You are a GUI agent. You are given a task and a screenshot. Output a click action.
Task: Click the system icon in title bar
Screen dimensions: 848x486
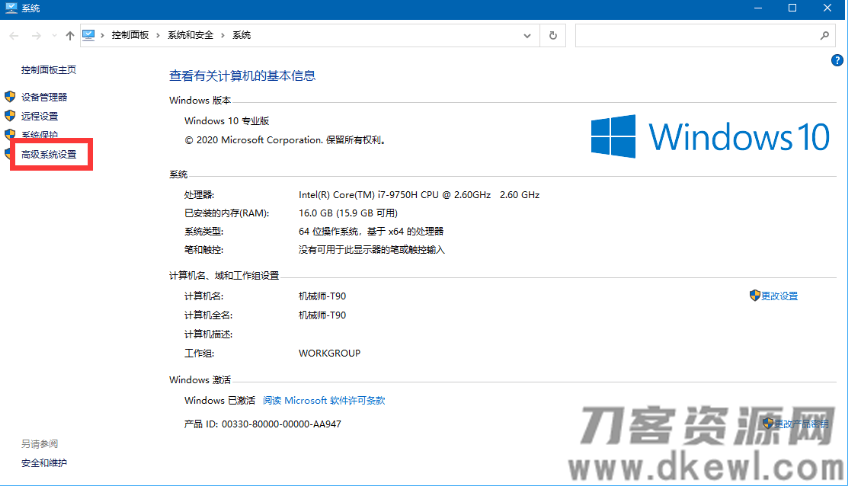[11, 8]
